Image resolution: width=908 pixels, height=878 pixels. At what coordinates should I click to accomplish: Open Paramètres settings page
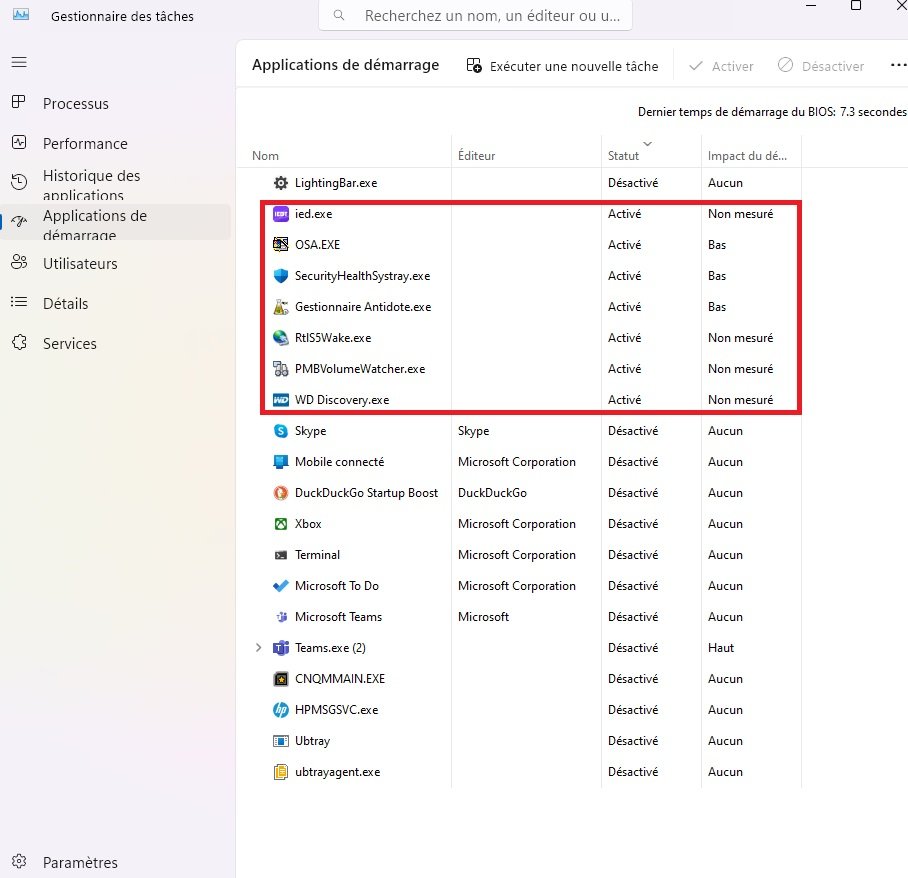click(80, 862)
